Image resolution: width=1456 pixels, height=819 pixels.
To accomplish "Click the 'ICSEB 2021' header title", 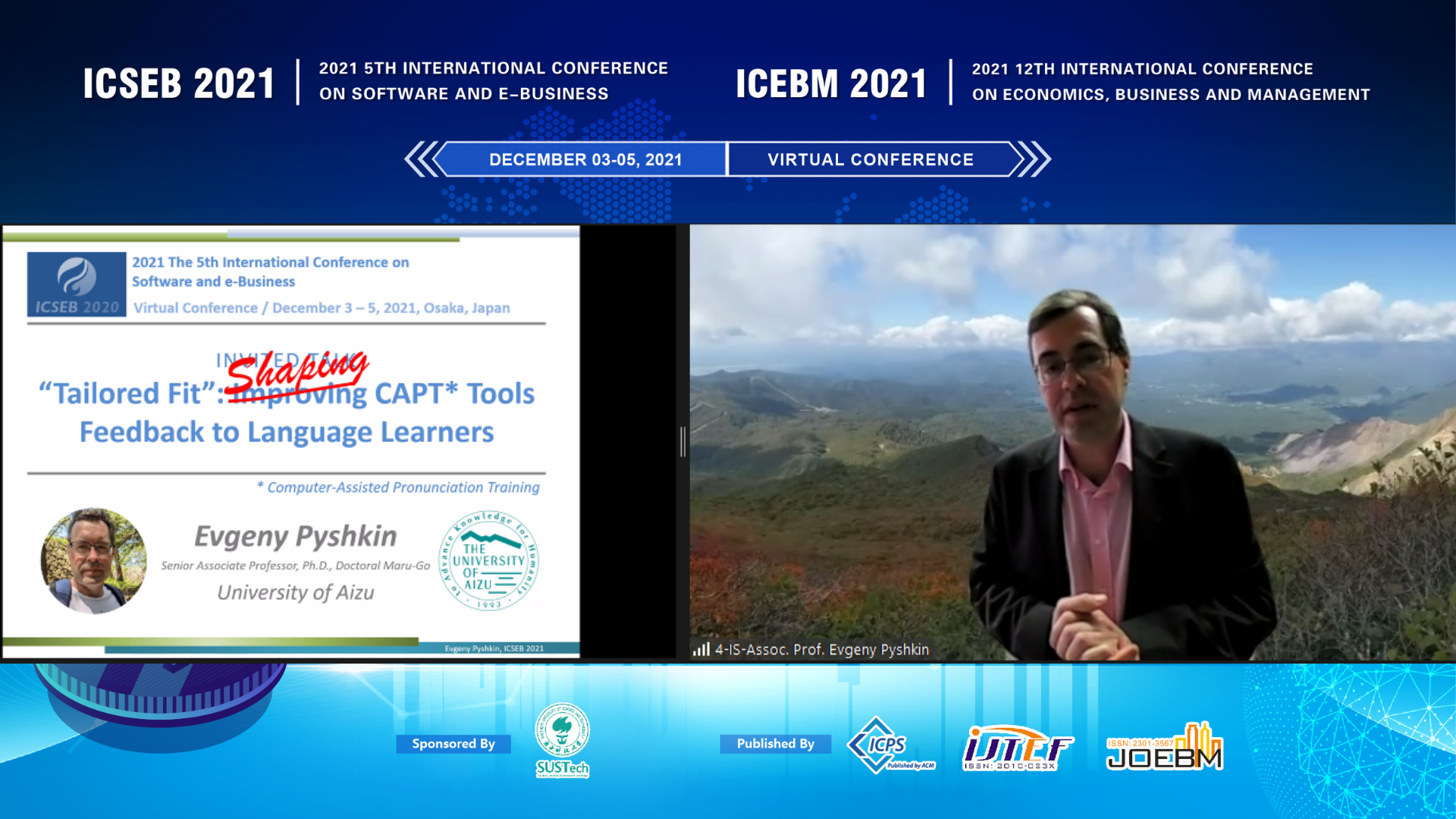I will click(179, 83).
